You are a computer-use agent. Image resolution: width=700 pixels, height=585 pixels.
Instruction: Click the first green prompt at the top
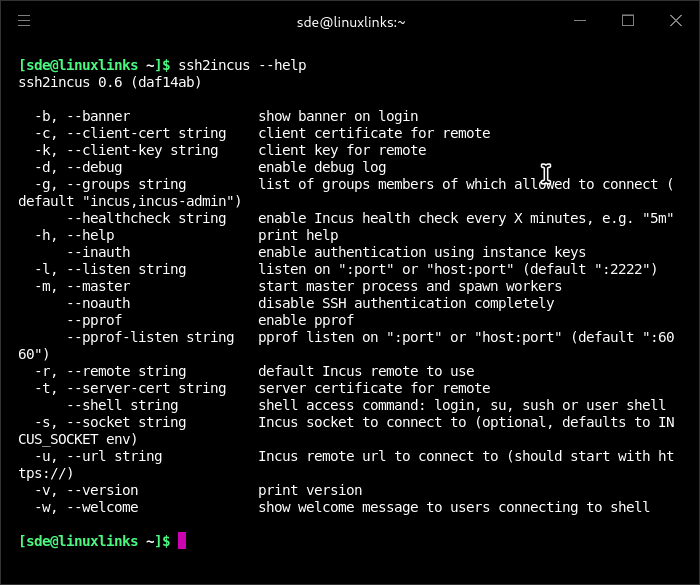pyautogui.click(x=94, y=65)
